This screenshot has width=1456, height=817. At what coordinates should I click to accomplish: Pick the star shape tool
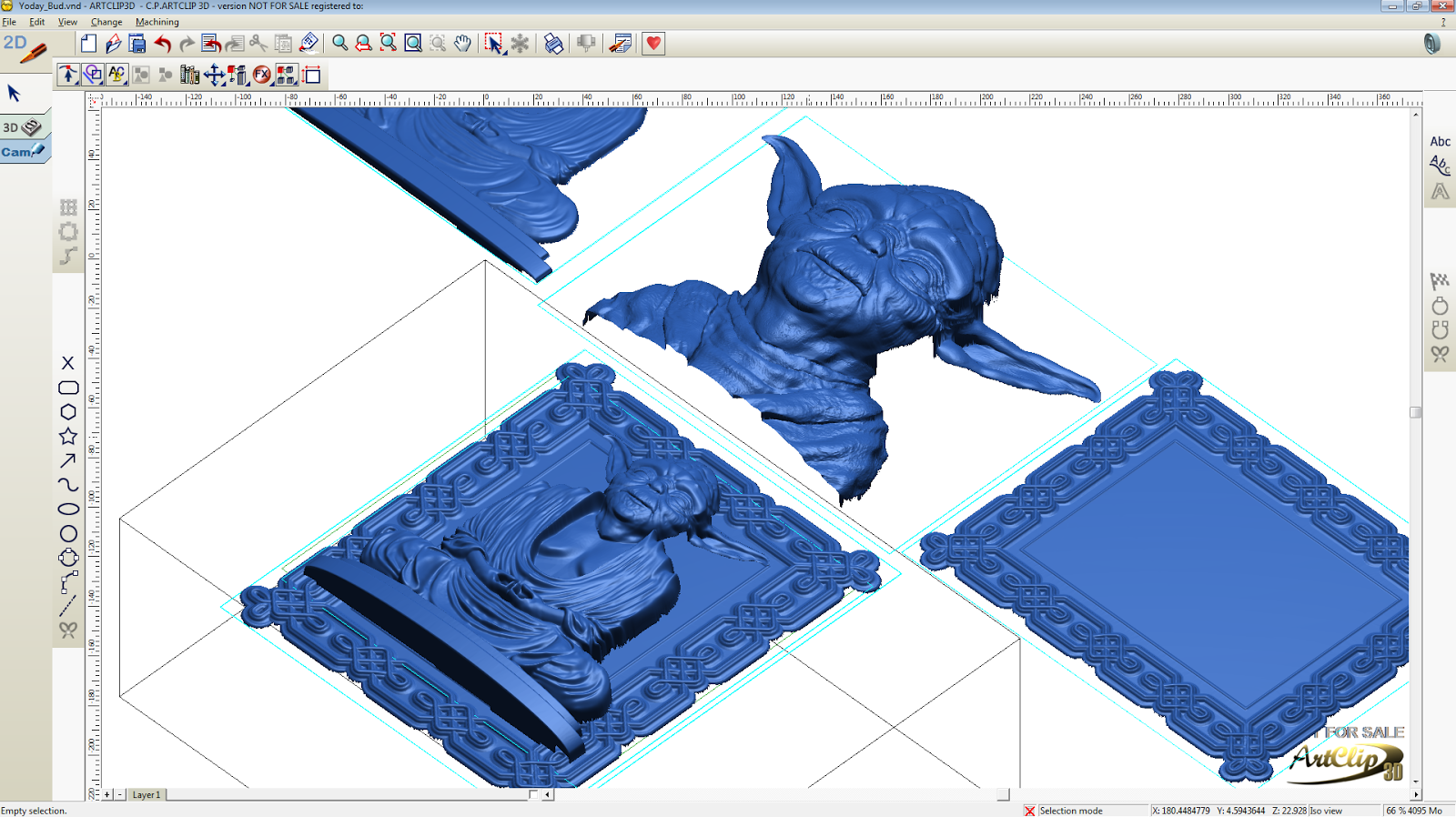point(68,437)
